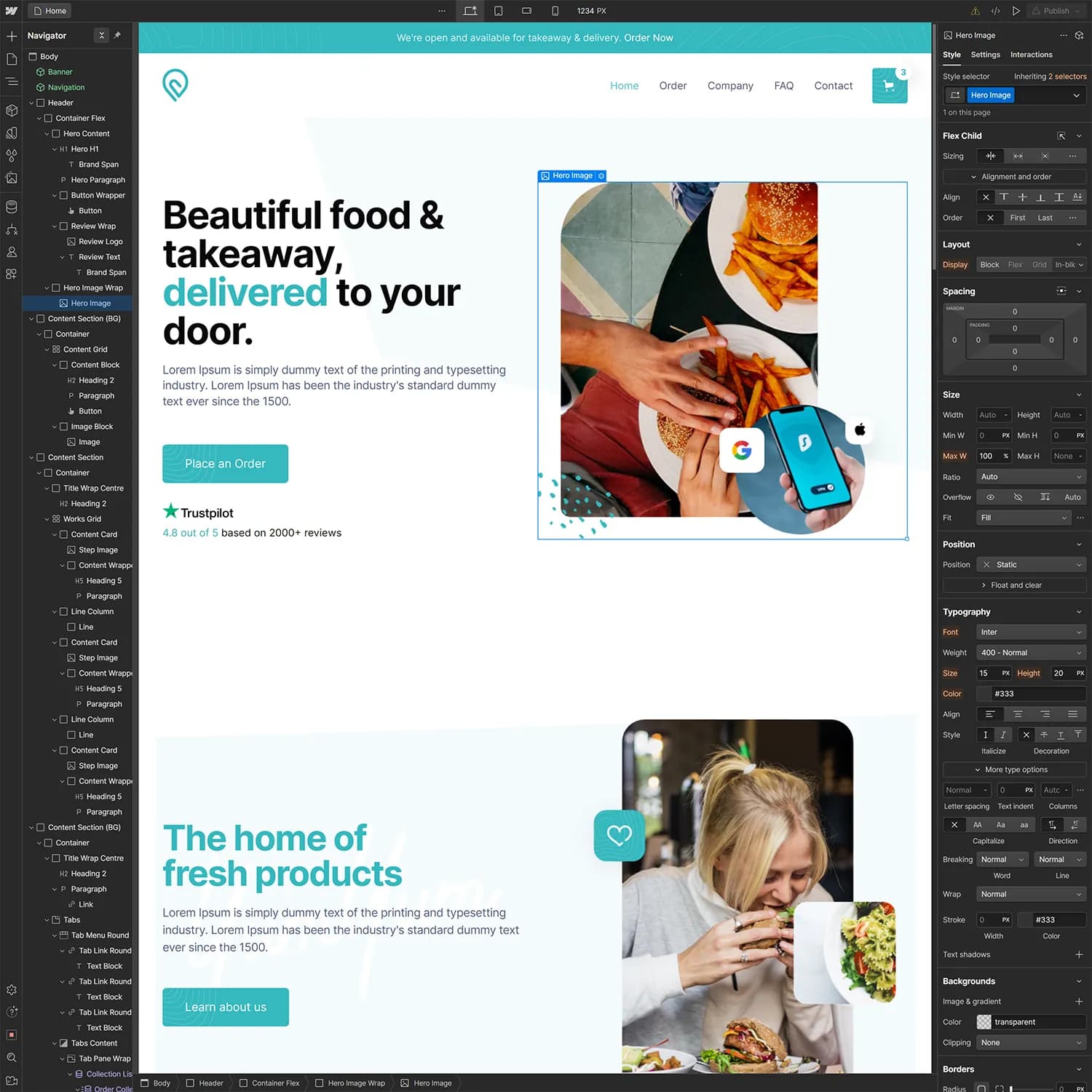This screenshot has height=1092, width=1092.
Task: Expand More type options
Action: click(1013, 769)
